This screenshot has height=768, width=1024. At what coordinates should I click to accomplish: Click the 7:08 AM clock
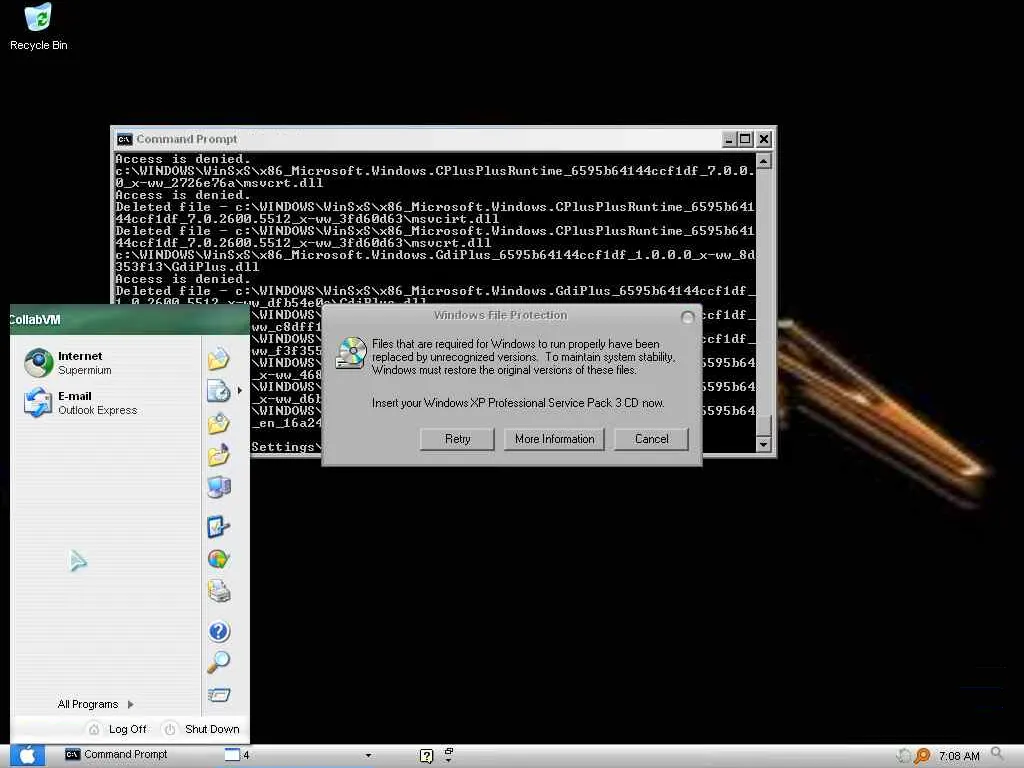pyautogui.click(x=959, y=756)
